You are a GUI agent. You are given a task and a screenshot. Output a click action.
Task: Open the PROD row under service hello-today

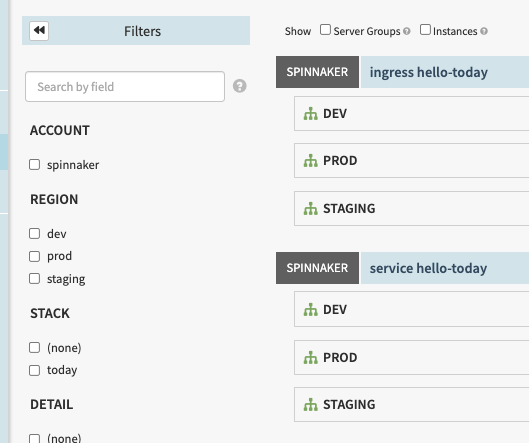tap(412, 358)
